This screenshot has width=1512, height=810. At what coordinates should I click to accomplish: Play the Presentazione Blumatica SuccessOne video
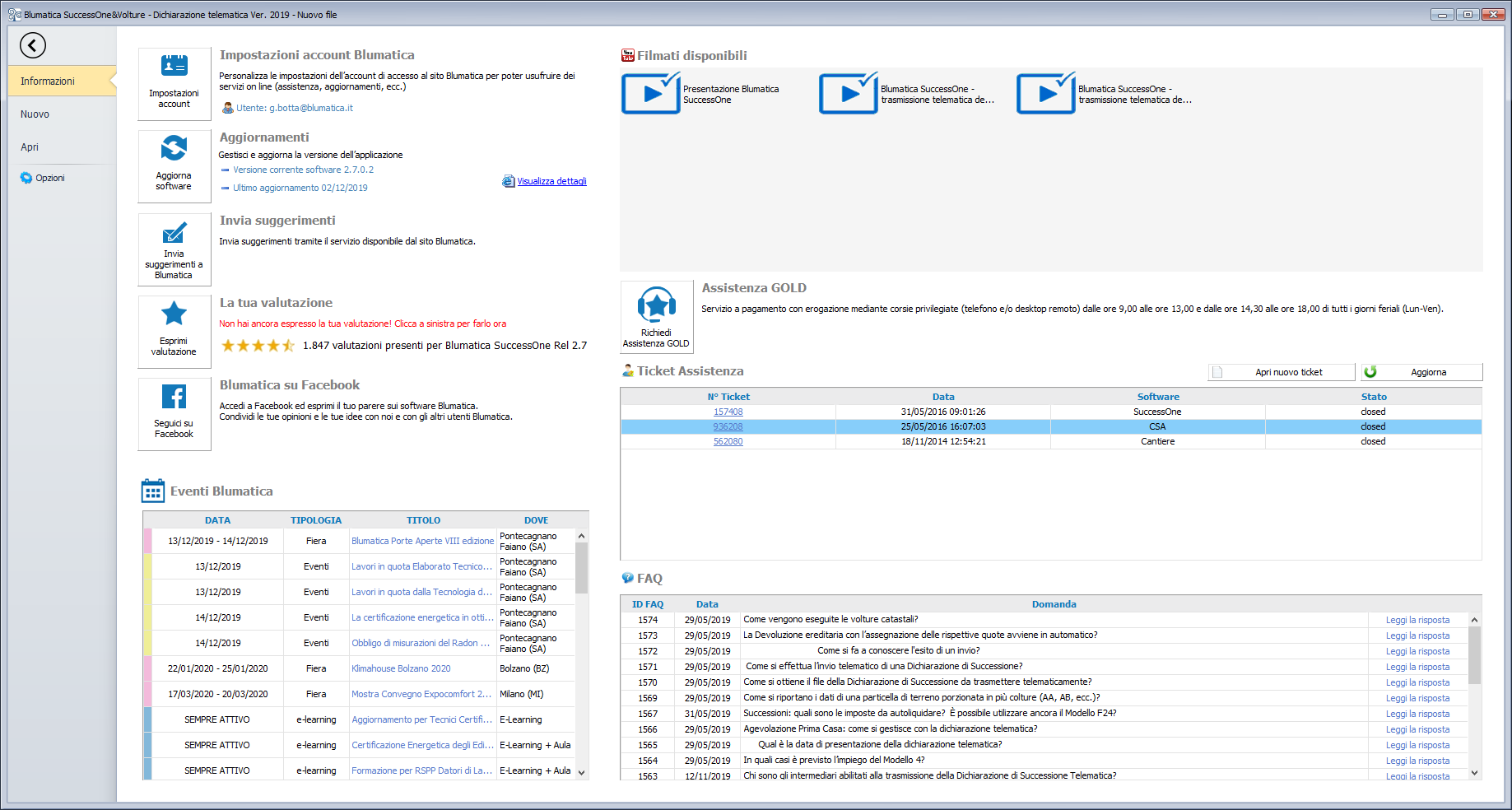pyautogui.click(x=651, y=94)
